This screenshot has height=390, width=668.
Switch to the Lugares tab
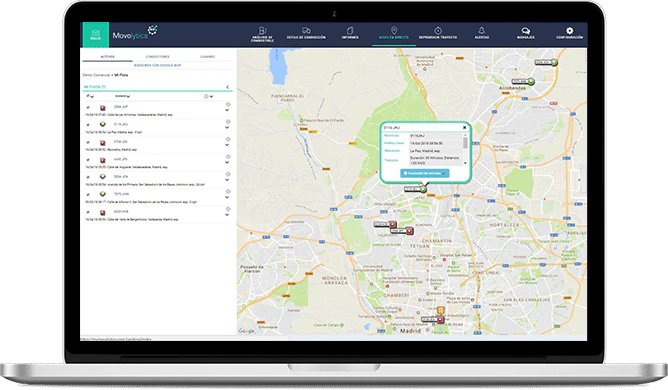(207, 57)
